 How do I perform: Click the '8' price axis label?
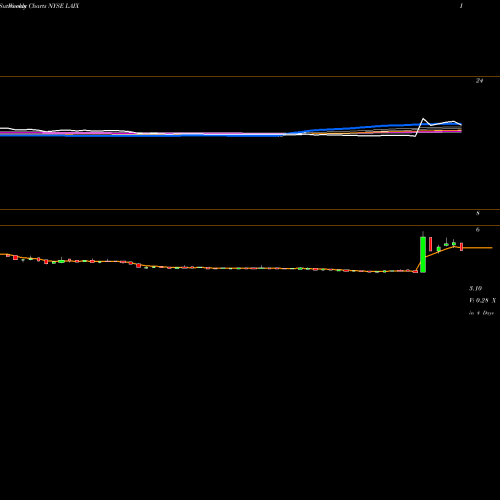pos(478,213)
